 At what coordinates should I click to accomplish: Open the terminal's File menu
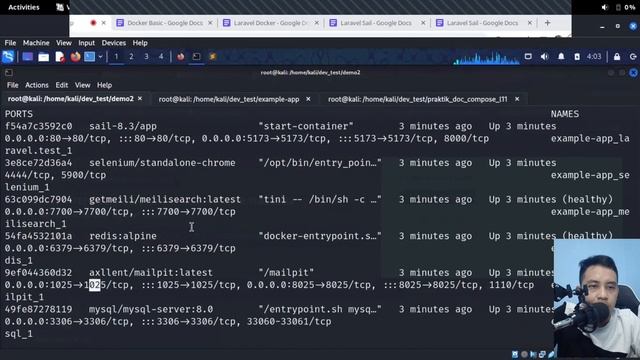[13, 85]
